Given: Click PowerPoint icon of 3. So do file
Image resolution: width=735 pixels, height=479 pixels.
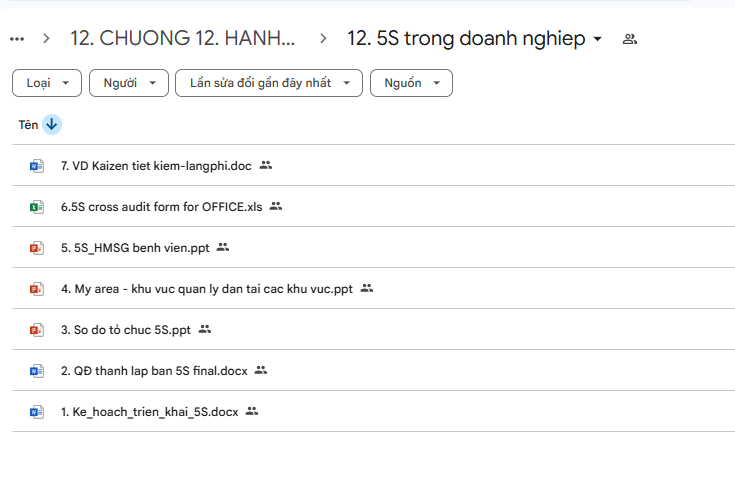Looking at the screenshot, I should click(x=37, y=329).
